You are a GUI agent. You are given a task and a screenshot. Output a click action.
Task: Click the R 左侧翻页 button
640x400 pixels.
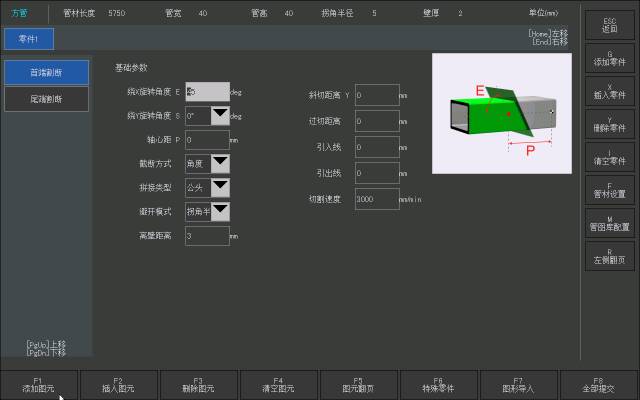(610, 256)
